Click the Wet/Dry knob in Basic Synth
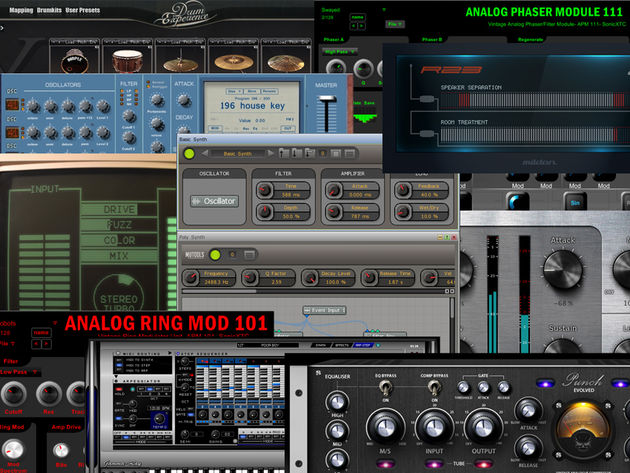This screenshot has width=630, height=473. (x=402, y=212)
